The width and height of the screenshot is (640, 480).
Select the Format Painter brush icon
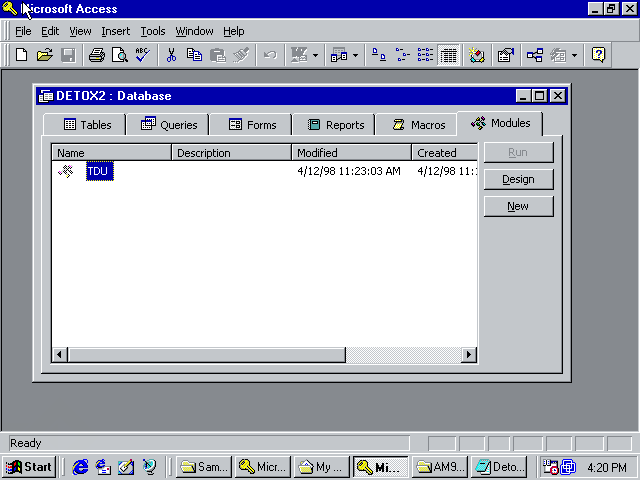coord(241,55)
